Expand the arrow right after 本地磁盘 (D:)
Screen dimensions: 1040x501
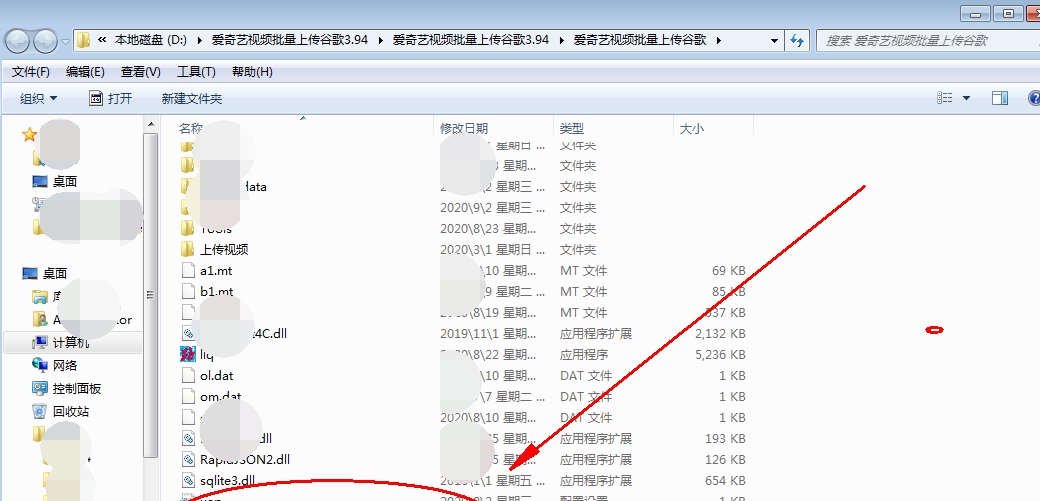[200, 40]
